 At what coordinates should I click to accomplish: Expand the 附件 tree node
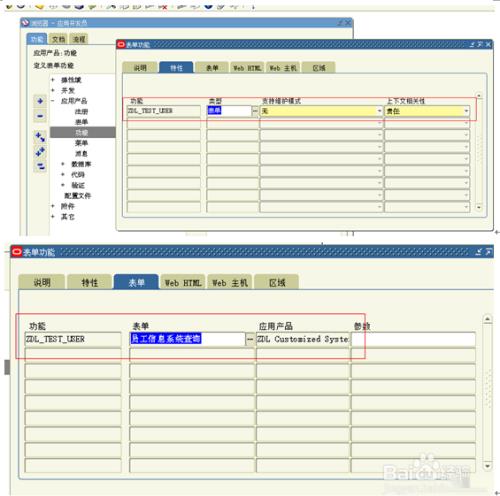[x=53, y=206]
